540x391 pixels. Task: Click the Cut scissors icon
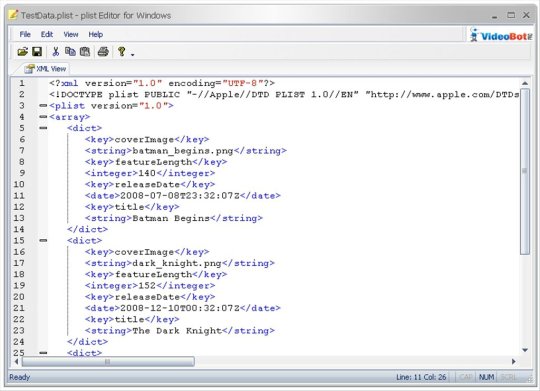click(x=55, y=52)
